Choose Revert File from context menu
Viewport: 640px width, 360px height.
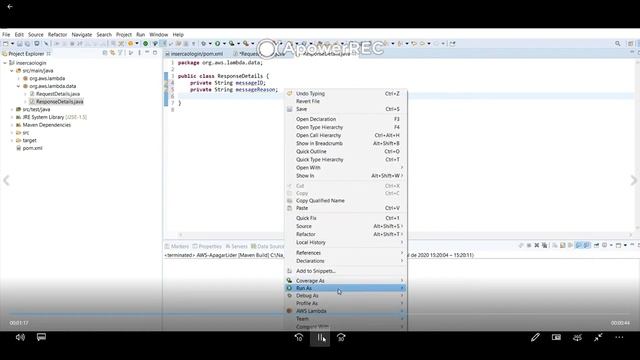pyautogui.click(x=345, y=101)
